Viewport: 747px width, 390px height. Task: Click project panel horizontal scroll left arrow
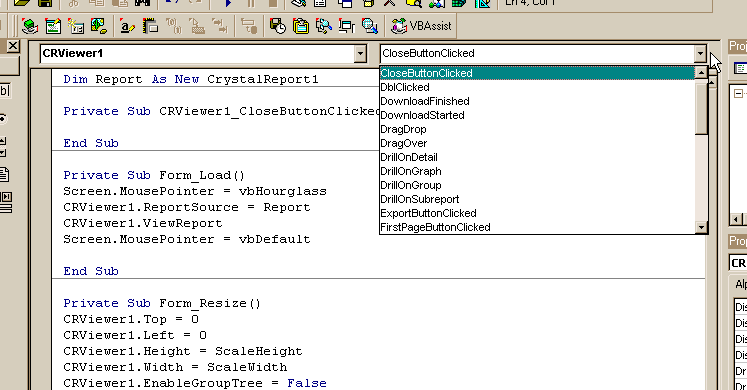737,219
